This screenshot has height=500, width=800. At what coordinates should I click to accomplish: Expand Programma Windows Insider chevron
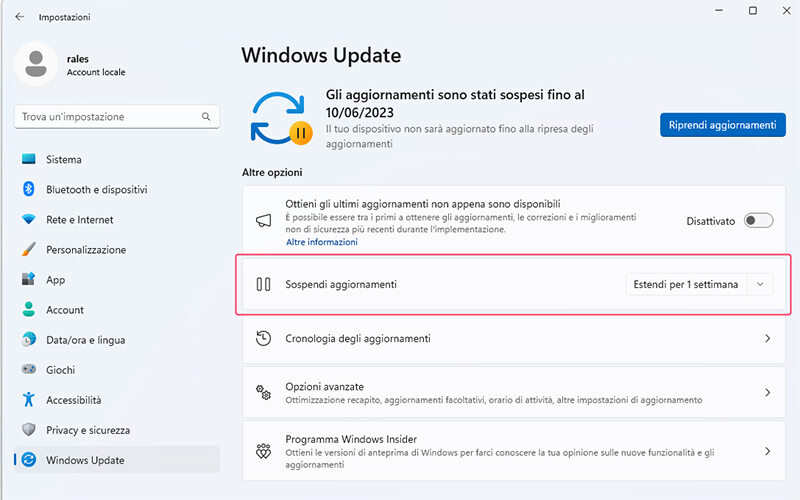767,451
